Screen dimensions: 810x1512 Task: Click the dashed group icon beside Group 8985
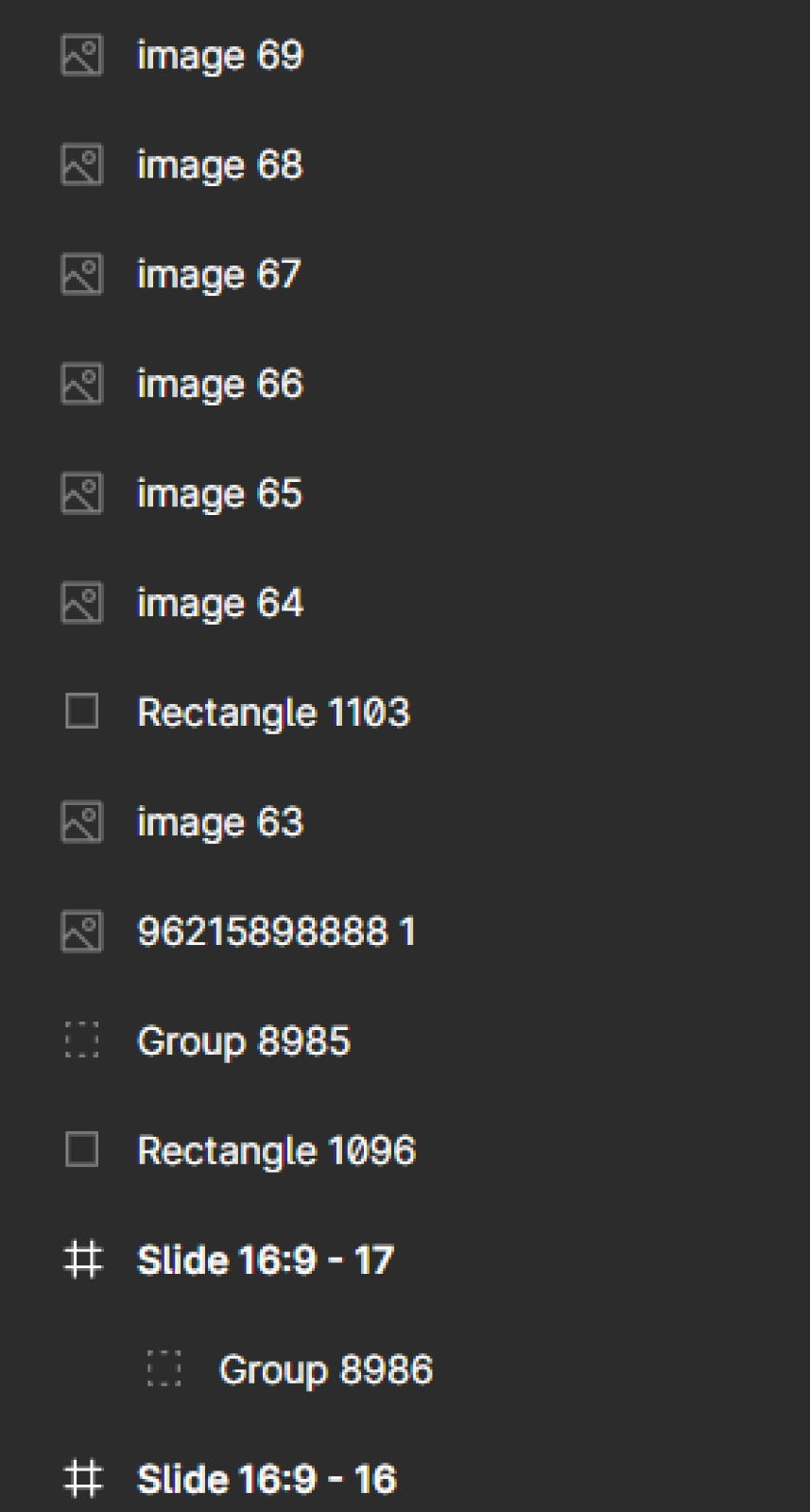click(81, 1040)
